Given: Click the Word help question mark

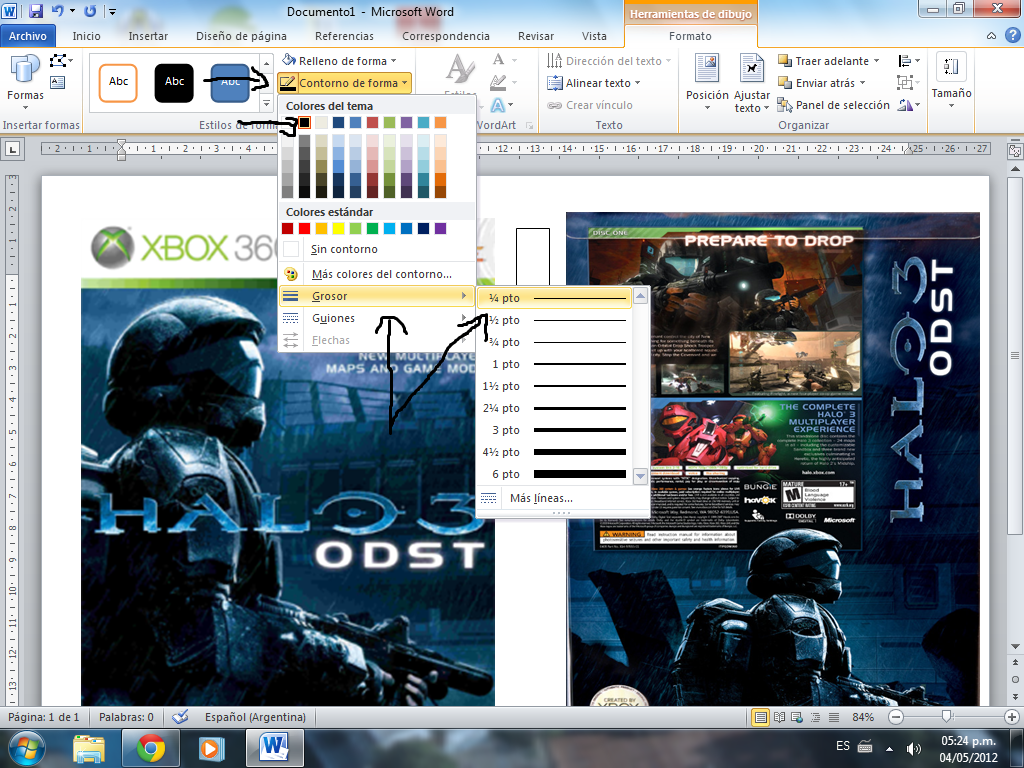Looking at the screenshot, I should coord(1012,36).
